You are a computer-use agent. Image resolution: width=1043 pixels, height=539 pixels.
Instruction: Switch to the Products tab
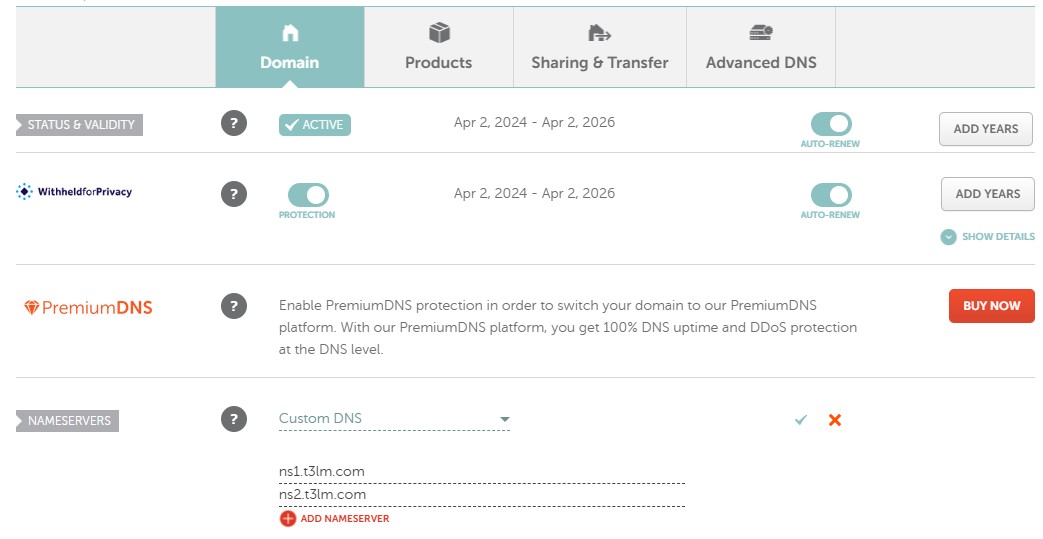click(438, 47)
